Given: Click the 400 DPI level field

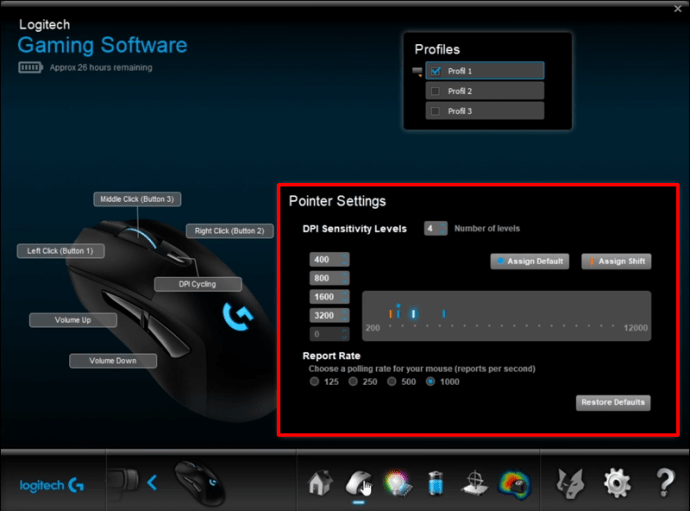Looking at the screenshot, I should [x=330, y=259].
